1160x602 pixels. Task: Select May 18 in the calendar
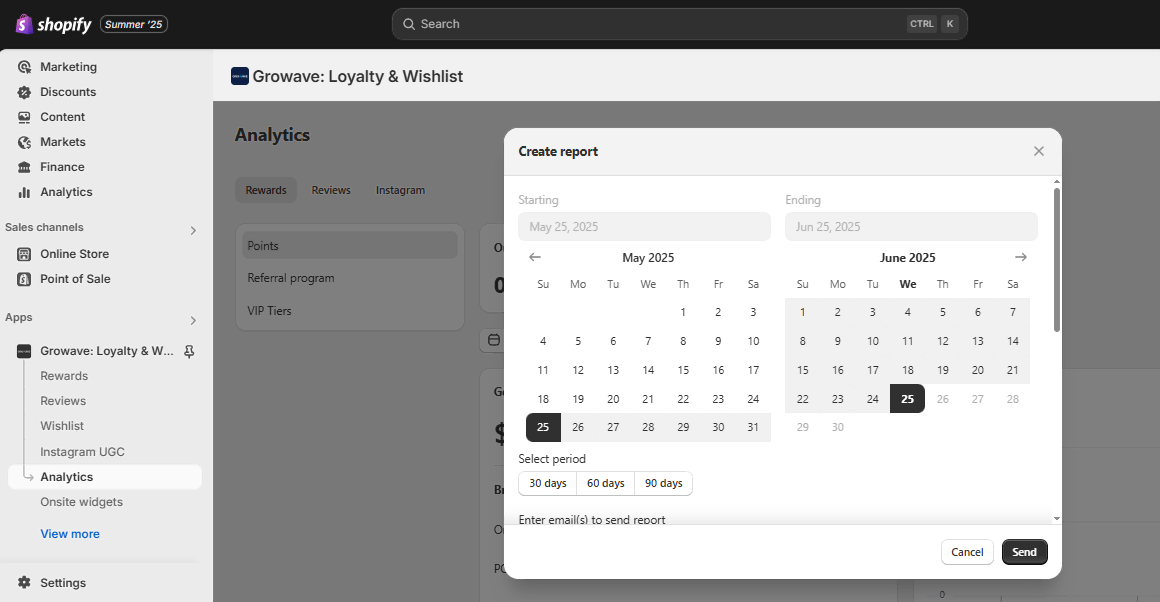click(x=543, y=399)
